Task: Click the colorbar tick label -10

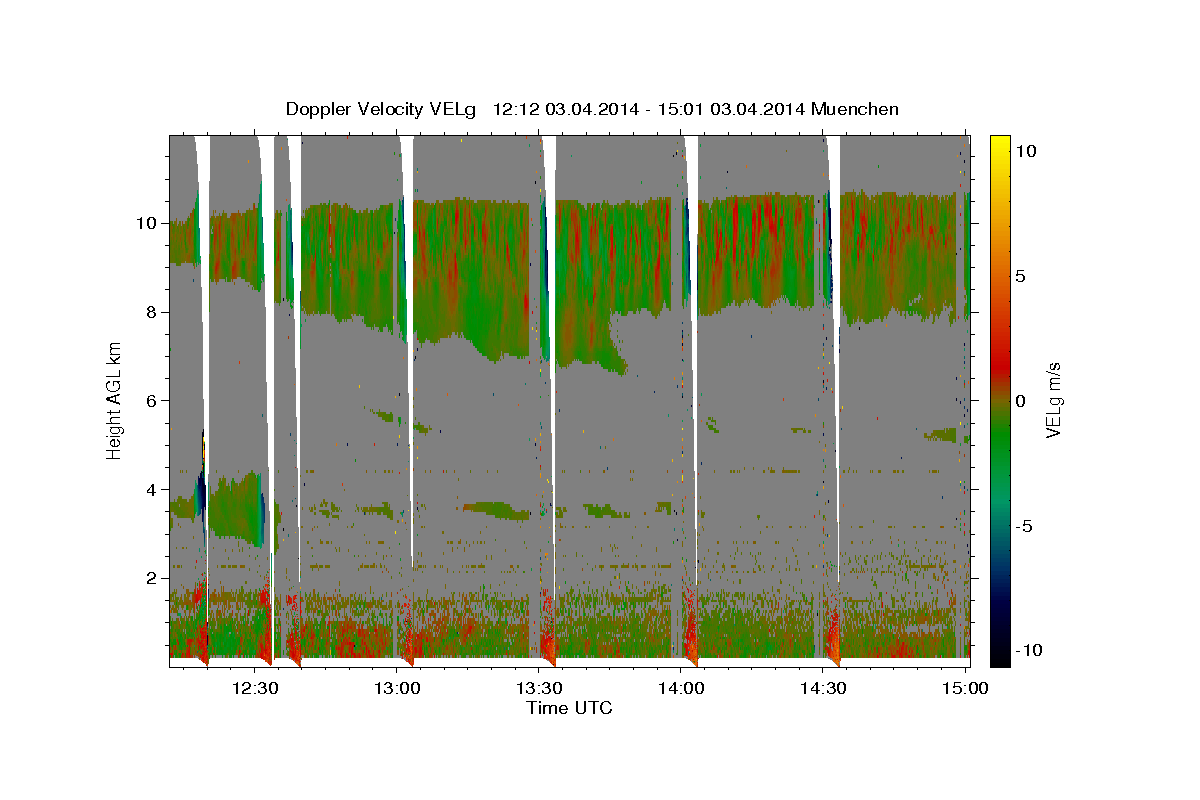Action: 1029,650
